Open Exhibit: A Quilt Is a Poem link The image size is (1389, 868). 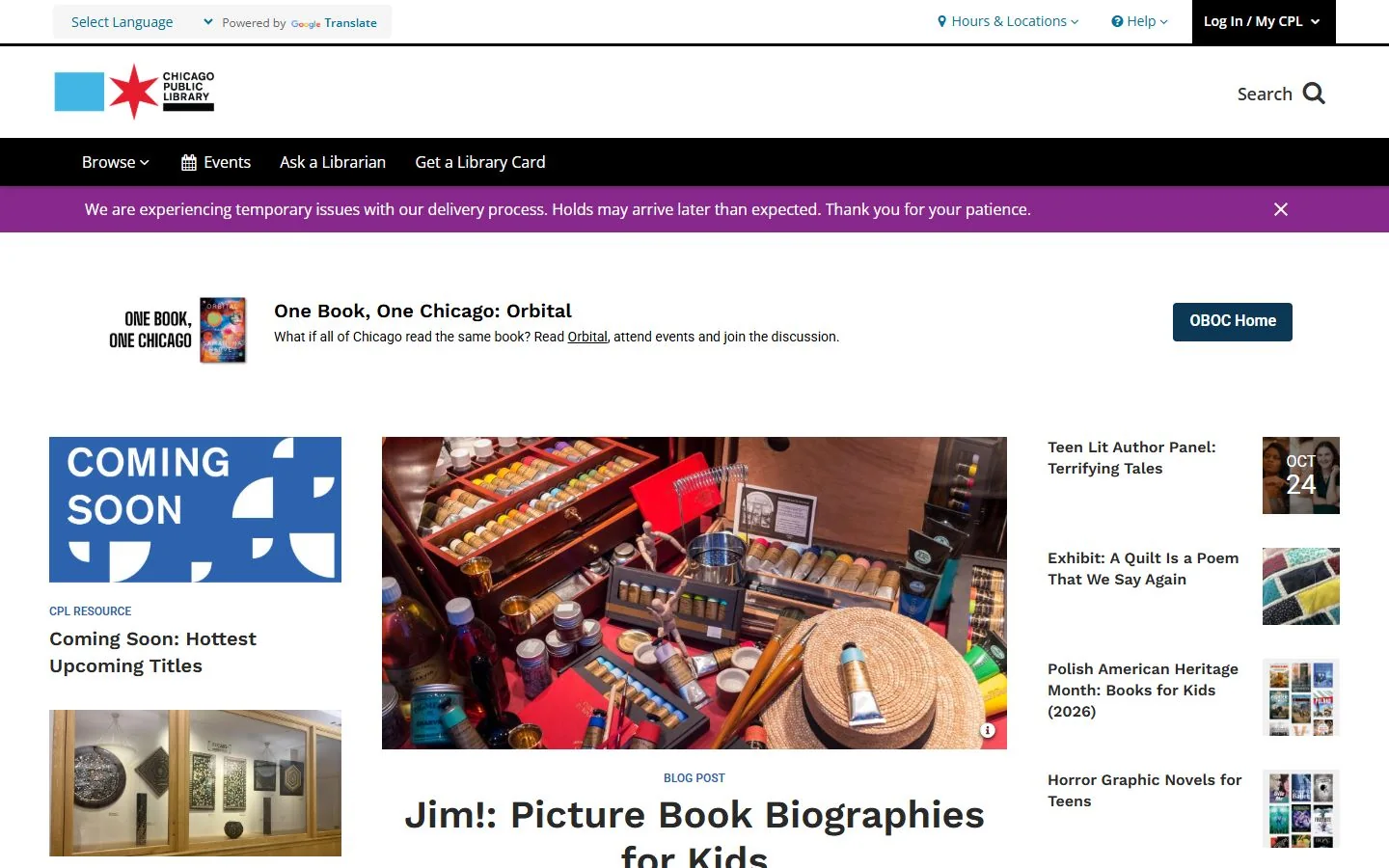[x=1143, y=569]
